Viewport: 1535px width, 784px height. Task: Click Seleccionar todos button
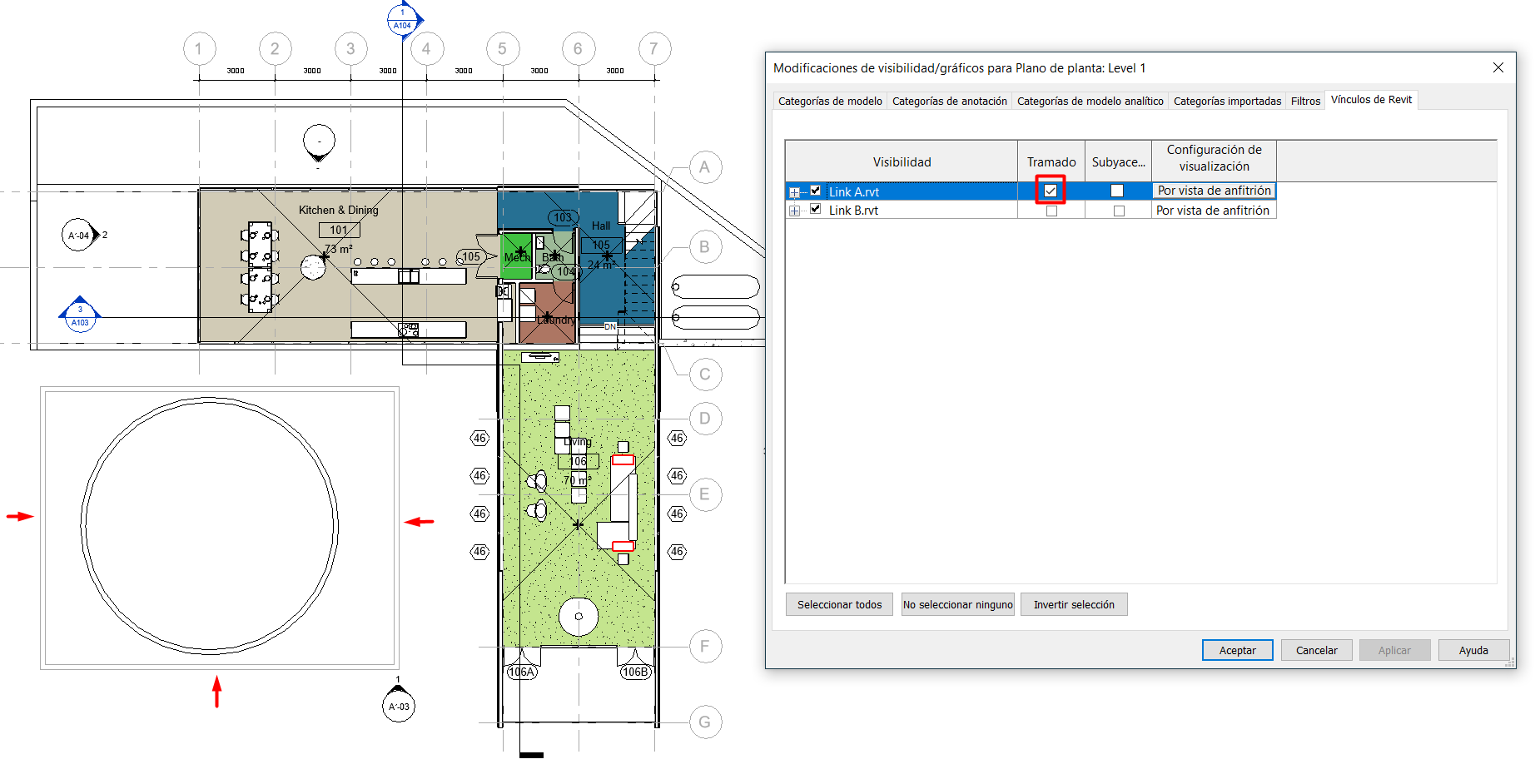839,604
